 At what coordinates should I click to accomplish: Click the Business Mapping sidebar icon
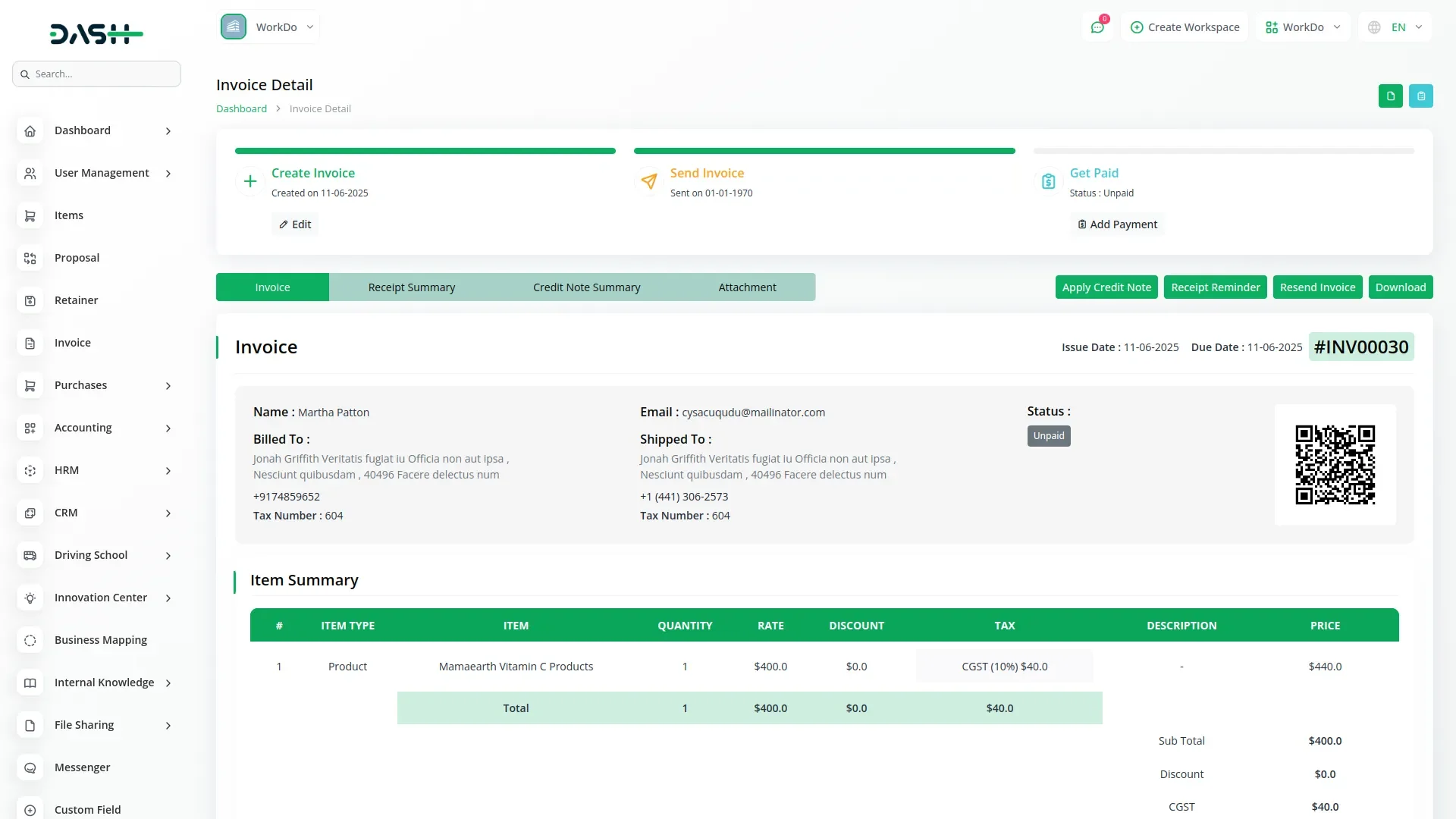pos(30,640)
